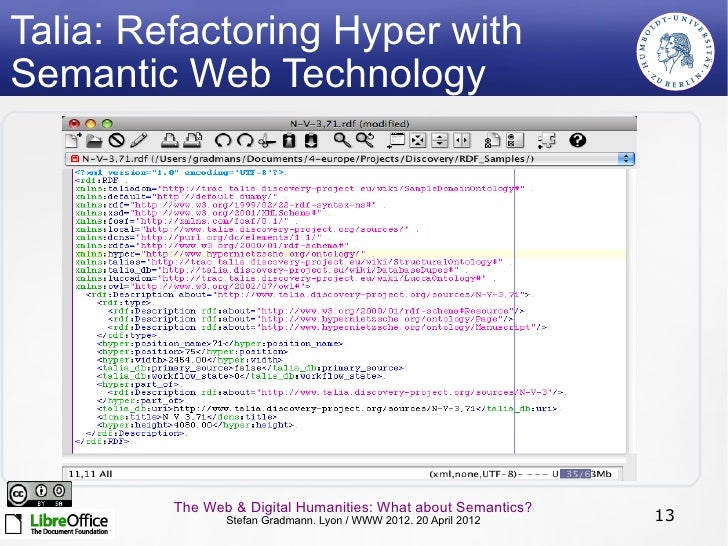Click the talia_db:uri element line
The image size is (728, 546).
click(x=326, y=409)
